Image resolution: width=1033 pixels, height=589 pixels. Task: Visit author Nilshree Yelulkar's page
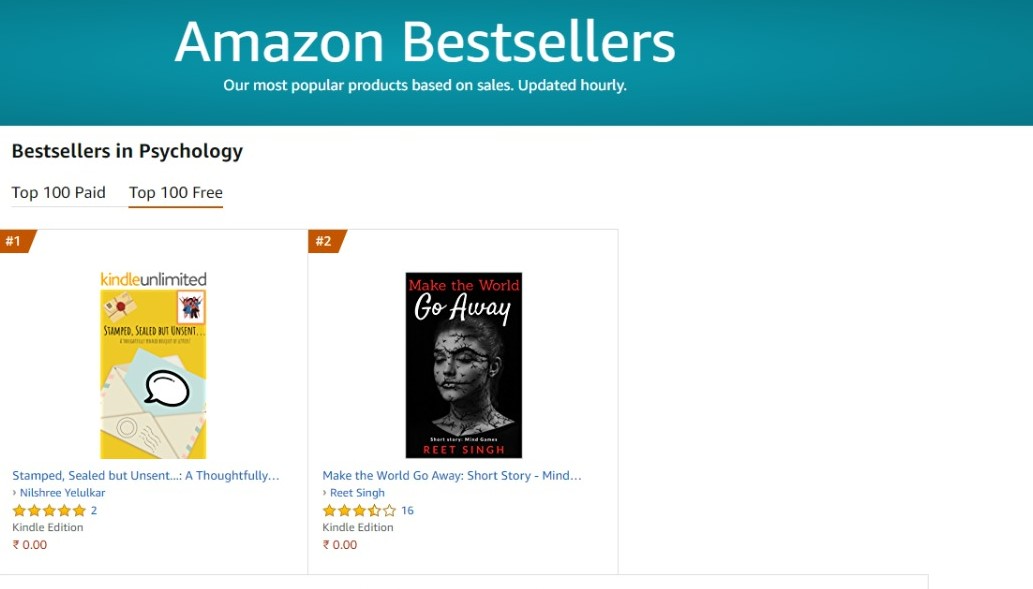coord(62,493)
